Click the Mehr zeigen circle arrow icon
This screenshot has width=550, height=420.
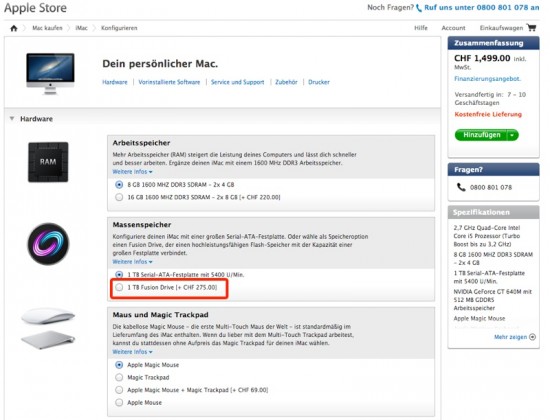tap(532, 337)
